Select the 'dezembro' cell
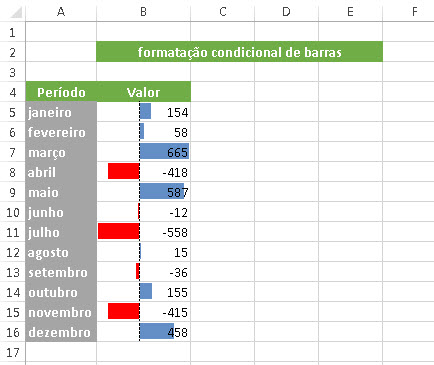Screen dimensions: 434x365 coord(61,332)
